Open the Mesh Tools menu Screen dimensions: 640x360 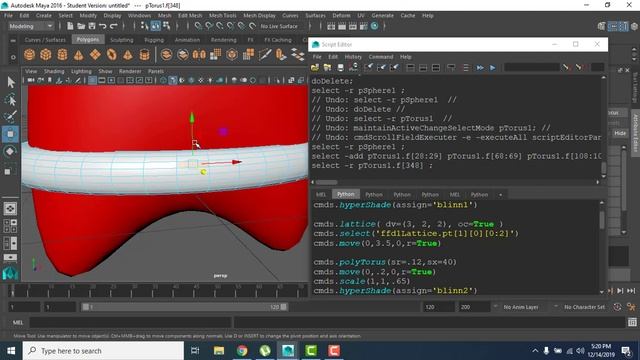point(222,16)
